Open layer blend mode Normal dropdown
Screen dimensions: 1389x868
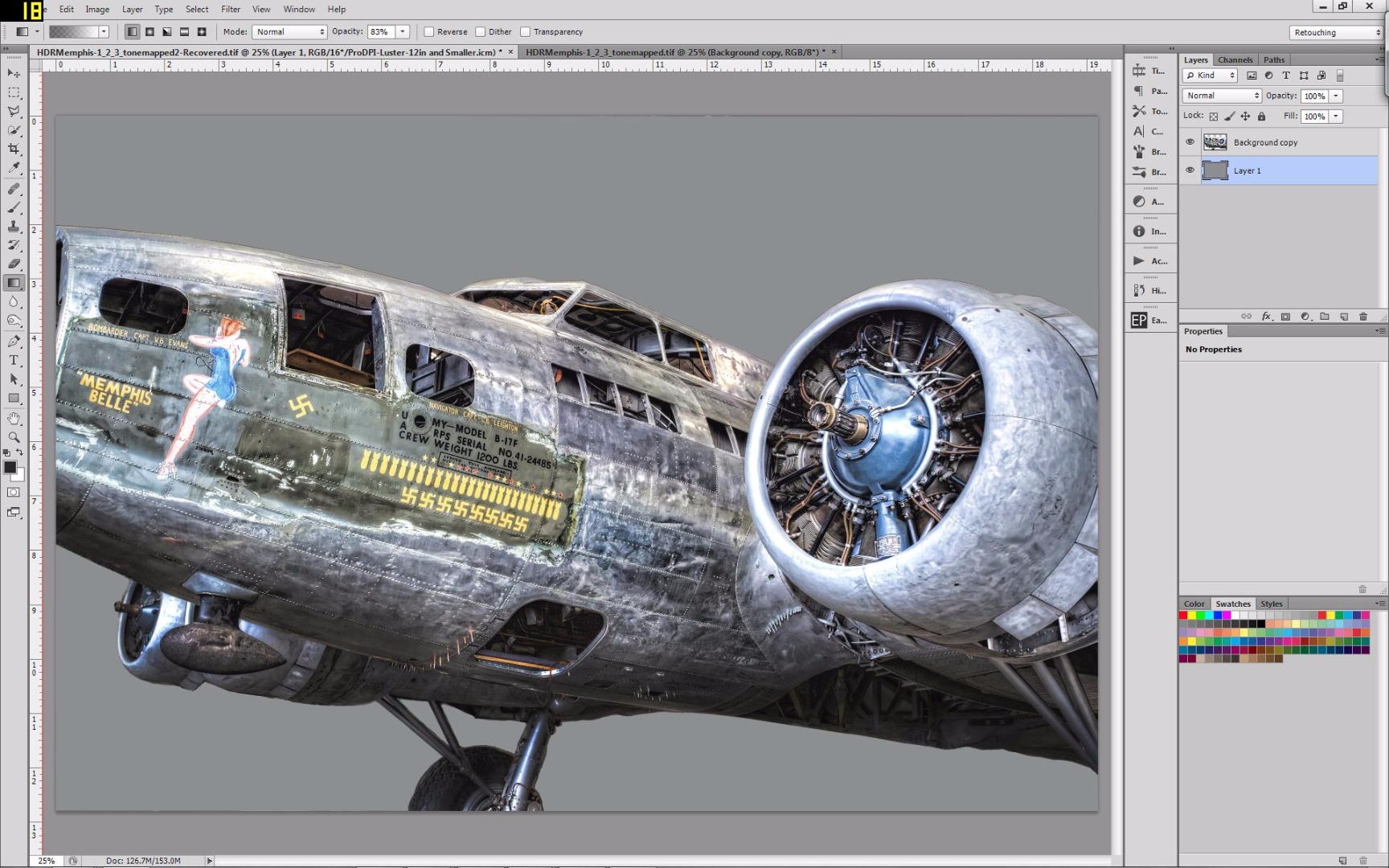(1222, 96)
